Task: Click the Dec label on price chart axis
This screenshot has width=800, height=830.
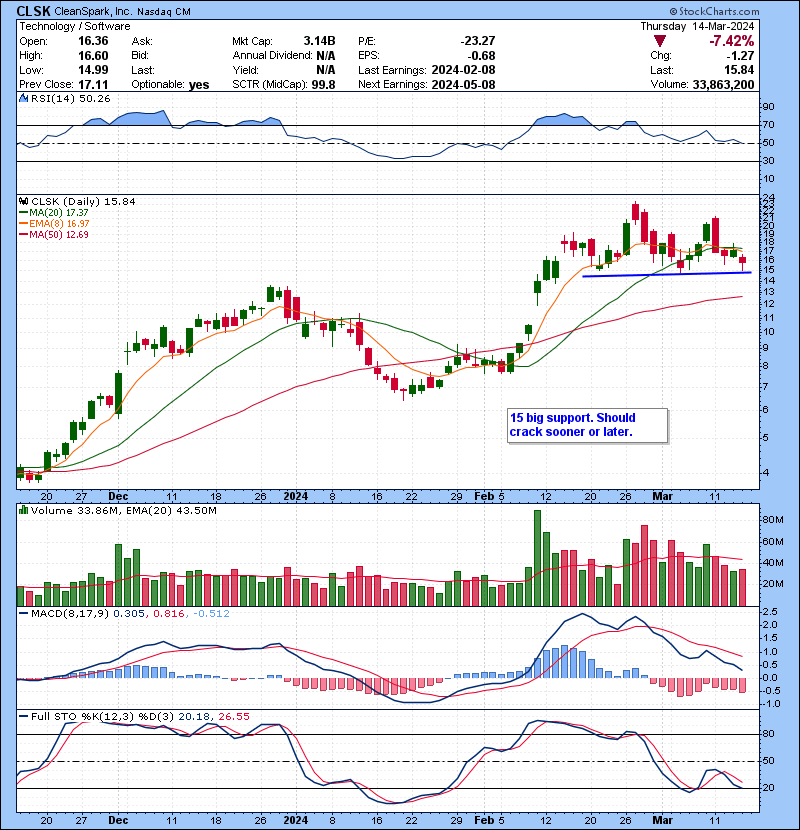Action: tap(118, 496)
